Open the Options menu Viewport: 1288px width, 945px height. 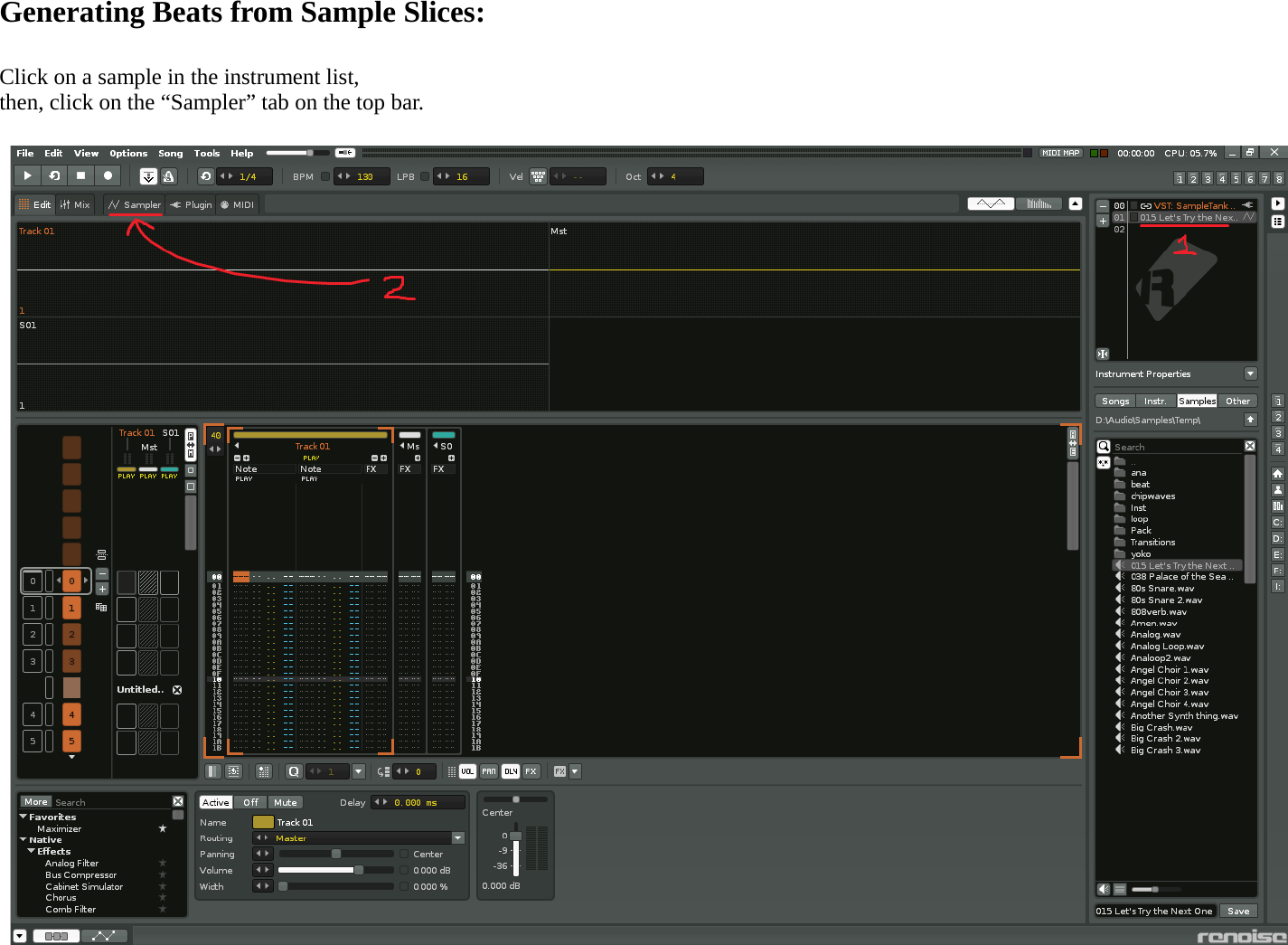[x=128, y=153]
